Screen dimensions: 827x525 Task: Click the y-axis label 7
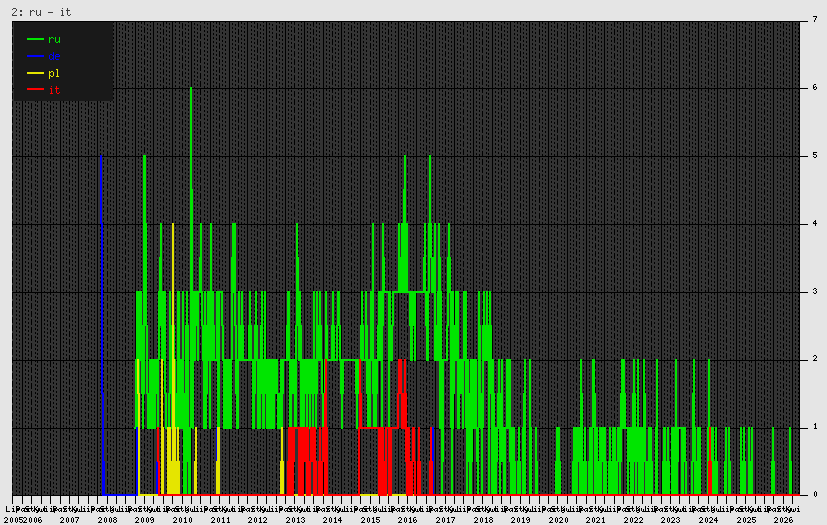pos(815,20)
